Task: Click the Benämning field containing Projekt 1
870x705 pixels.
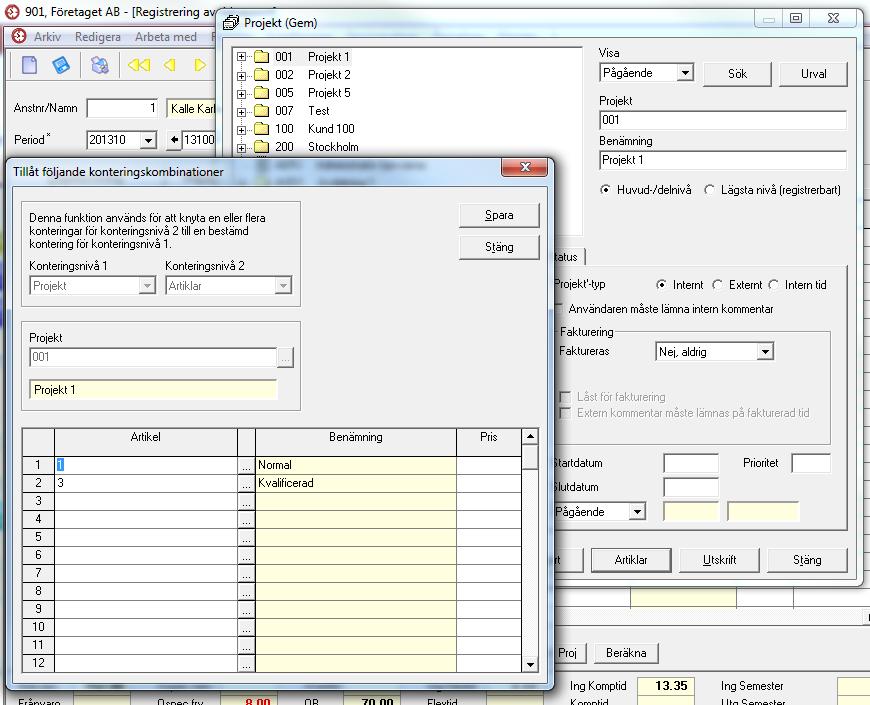Action: [x=723, y=160]
